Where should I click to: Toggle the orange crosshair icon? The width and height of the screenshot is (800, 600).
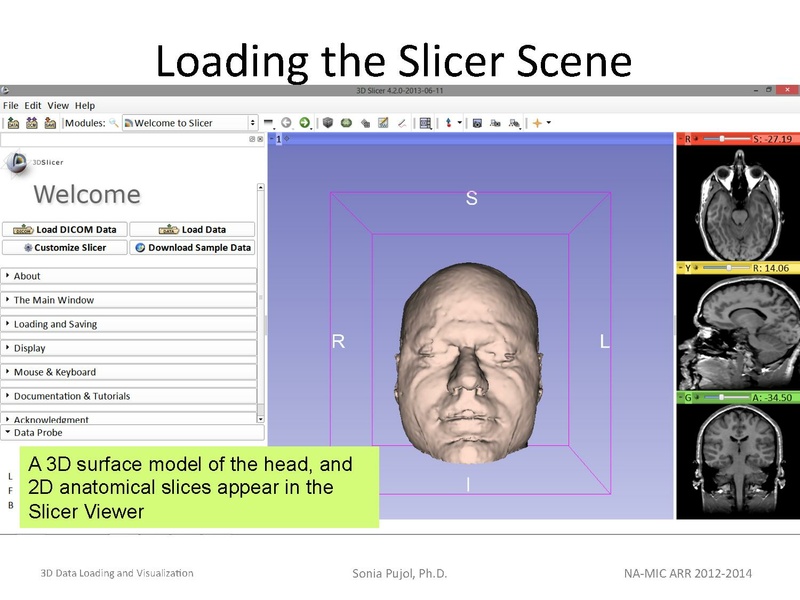tap(537, 123)
